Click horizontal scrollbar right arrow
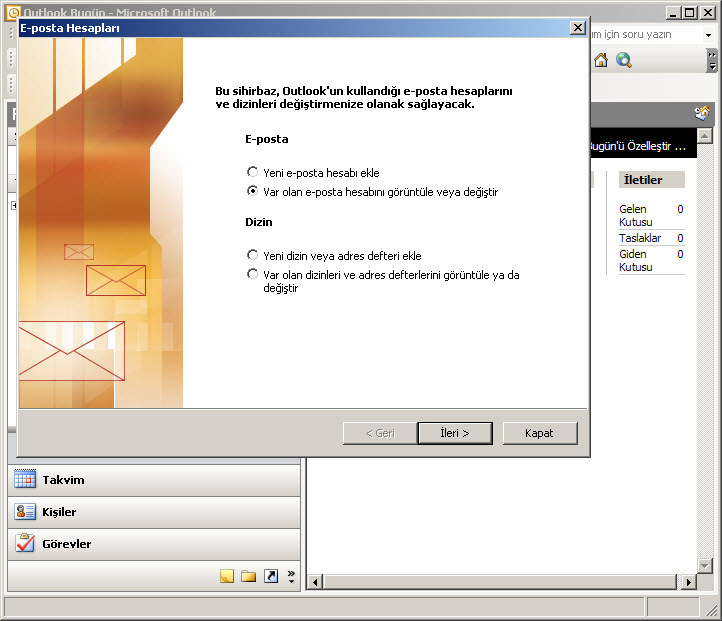This screenshot has width=722, height=621. click(688, 582)
